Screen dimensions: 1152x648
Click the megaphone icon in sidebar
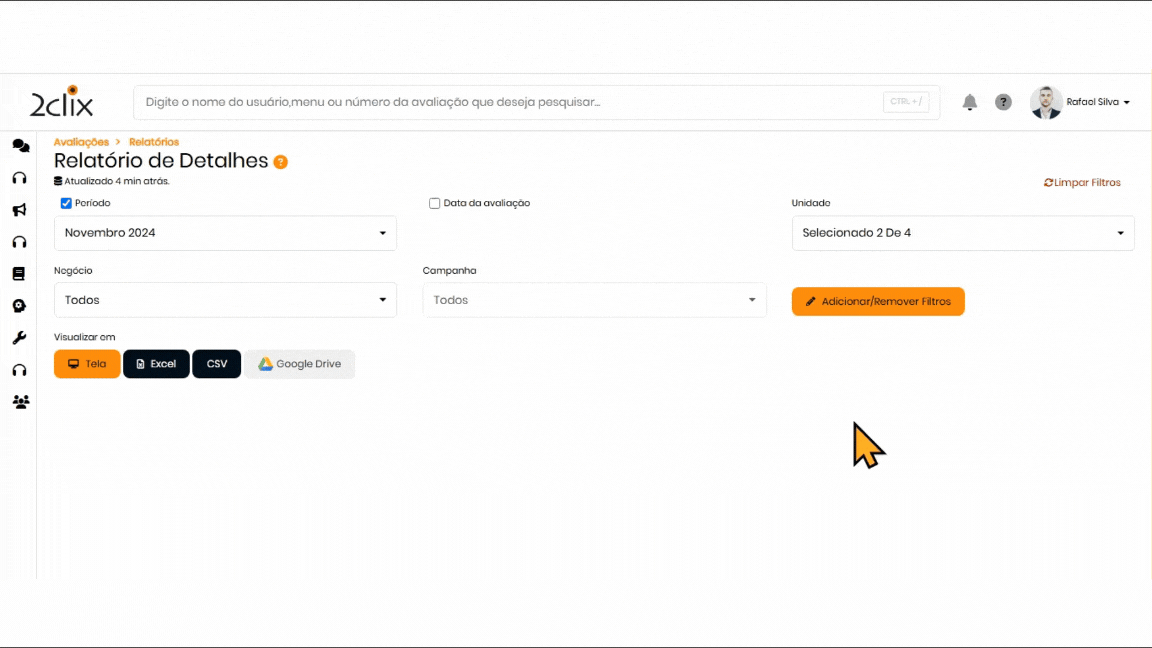19,210
